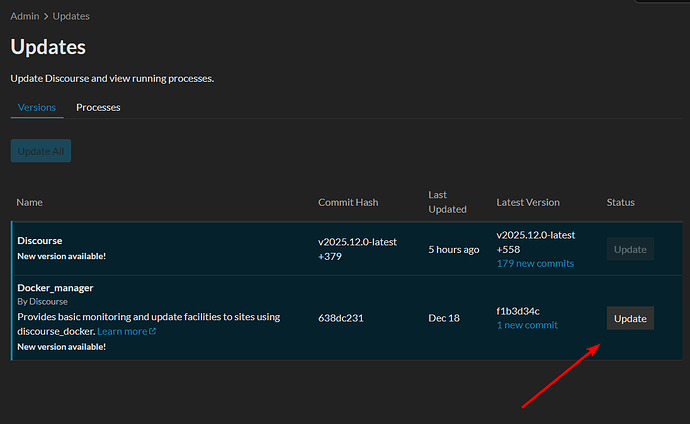
Task: Switch to the Processes tab
Action: (98, 107)
